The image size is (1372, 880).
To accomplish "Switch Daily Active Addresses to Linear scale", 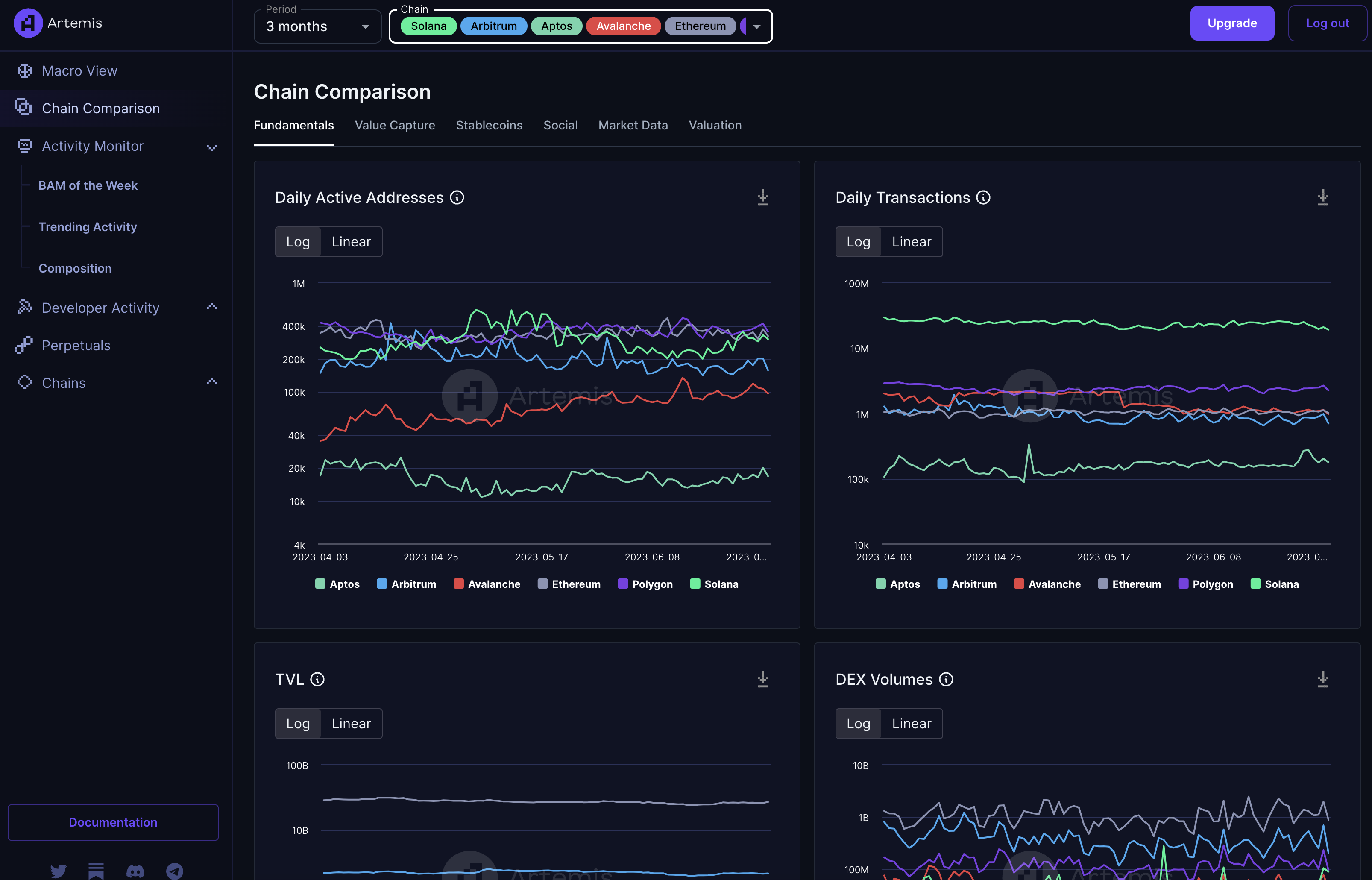I will tap(351, 242).
